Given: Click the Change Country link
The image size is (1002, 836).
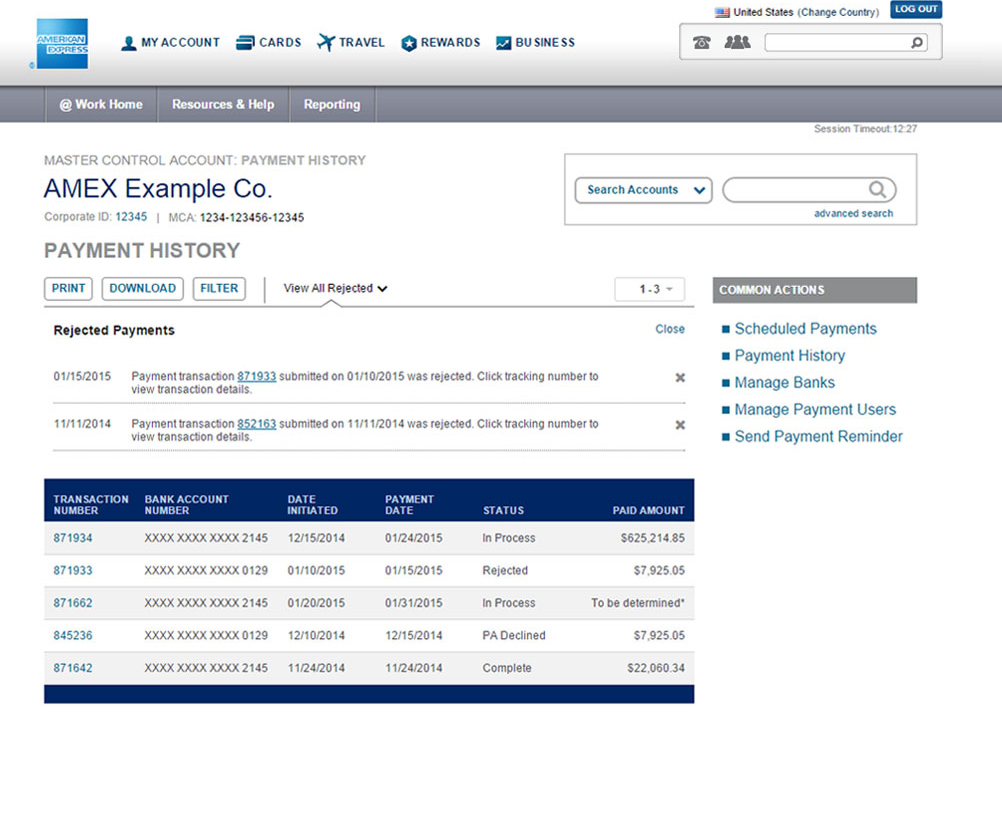Looking at the screenshot, I should coord(838,12).
